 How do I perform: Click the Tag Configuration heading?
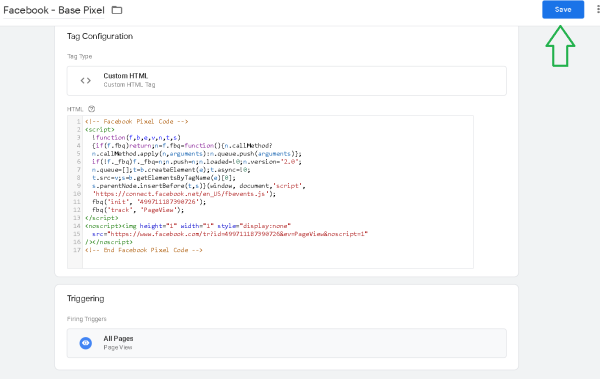(x=100, y=36)
